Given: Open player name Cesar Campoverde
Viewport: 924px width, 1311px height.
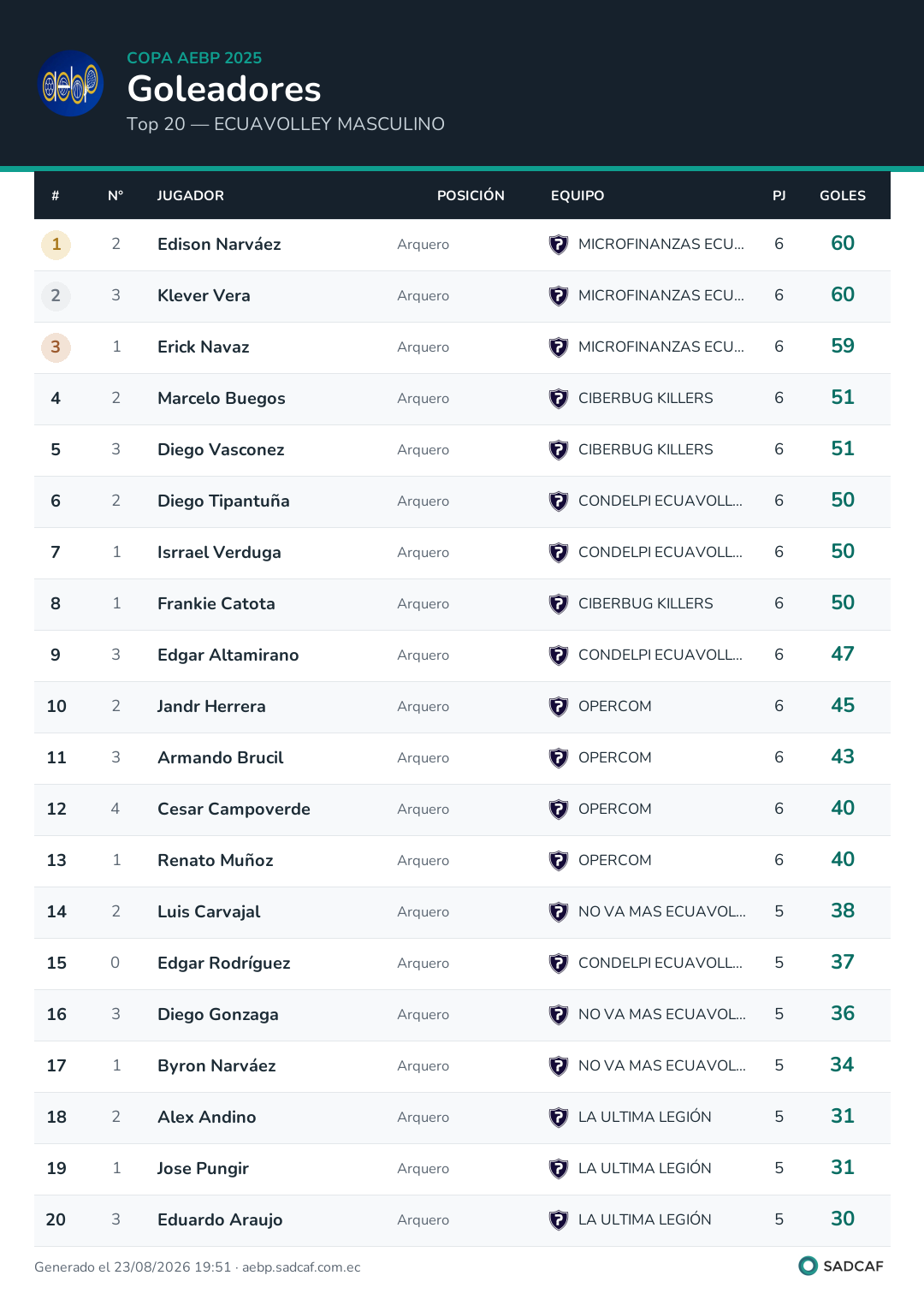Looking at the screenshot, I should 234,810.
